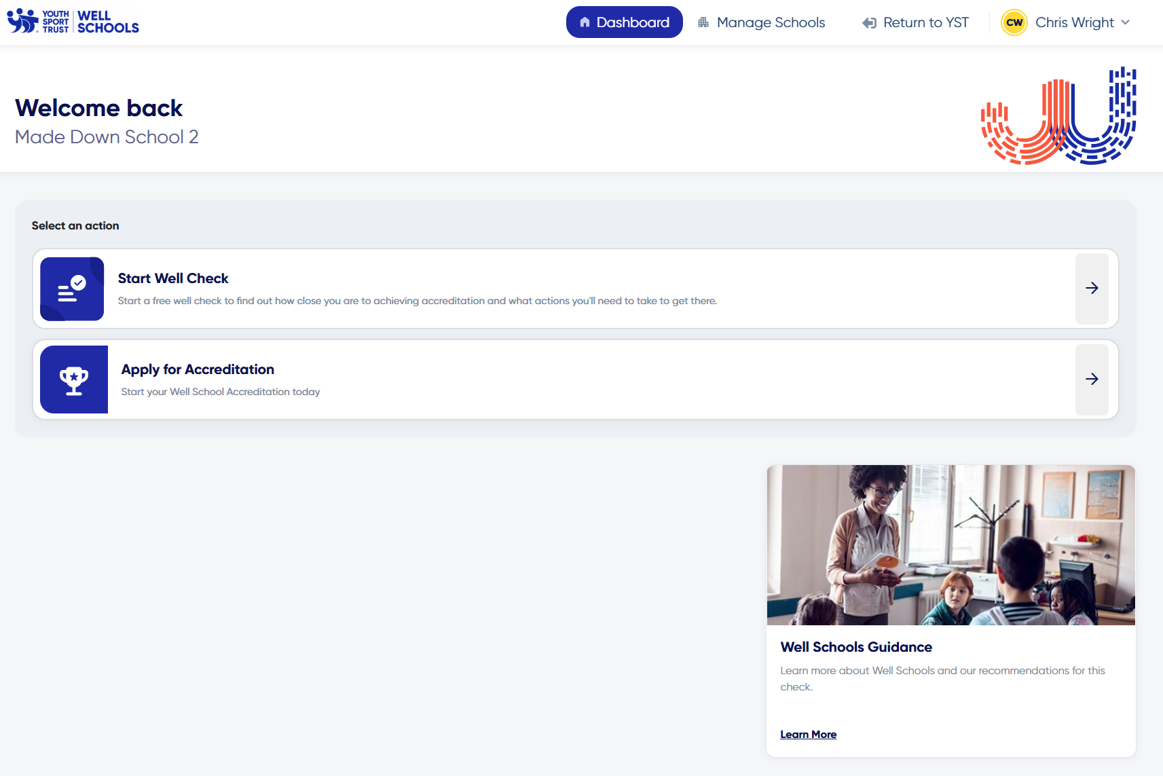This screenshot has height=776, width=1163.
Task: Click the Learn More link
Action: (x=808, y=734)
